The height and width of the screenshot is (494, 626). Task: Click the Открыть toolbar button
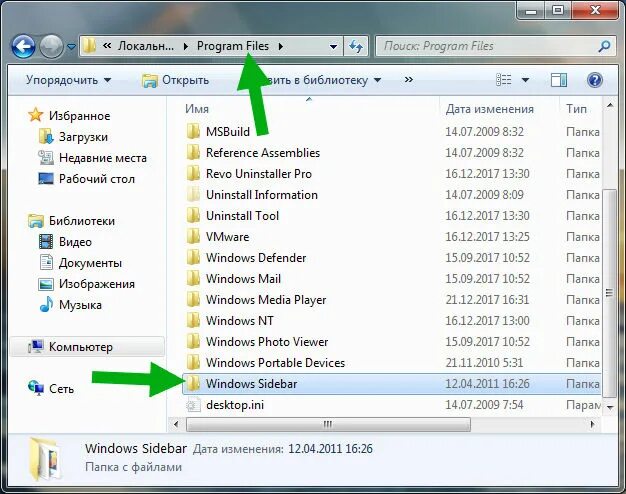(176, 80)
